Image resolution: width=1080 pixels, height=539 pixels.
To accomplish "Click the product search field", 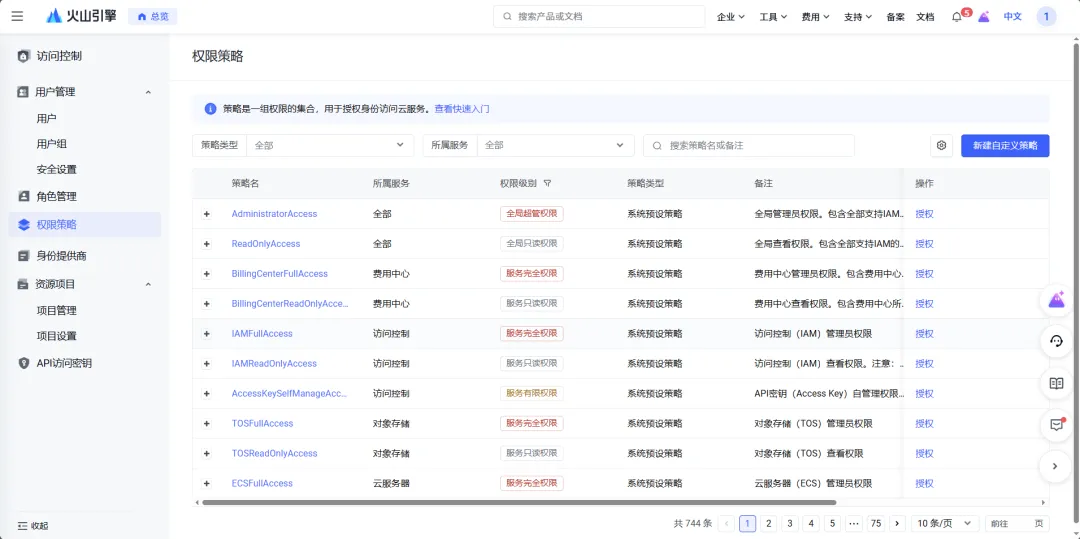I will click(599, 17).
